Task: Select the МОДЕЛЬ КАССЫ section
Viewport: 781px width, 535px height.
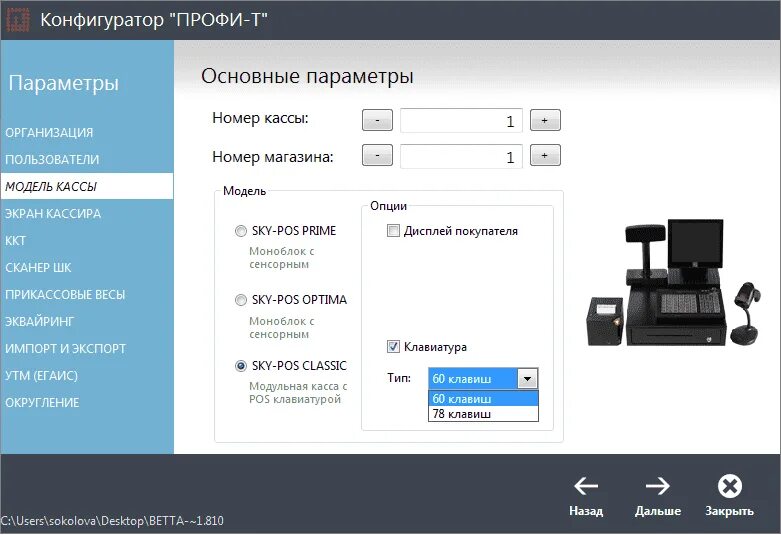Action: click(x=87, y=186)
